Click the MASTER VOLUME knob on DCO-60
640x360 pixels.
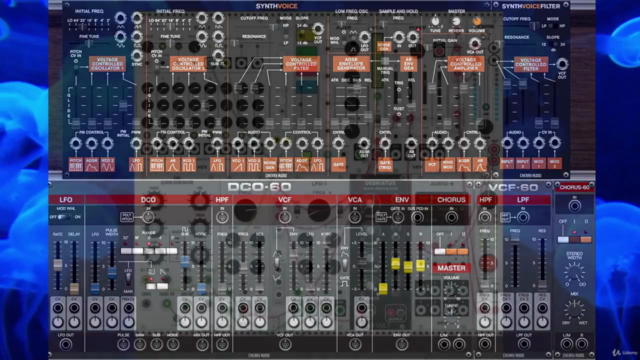451,291
